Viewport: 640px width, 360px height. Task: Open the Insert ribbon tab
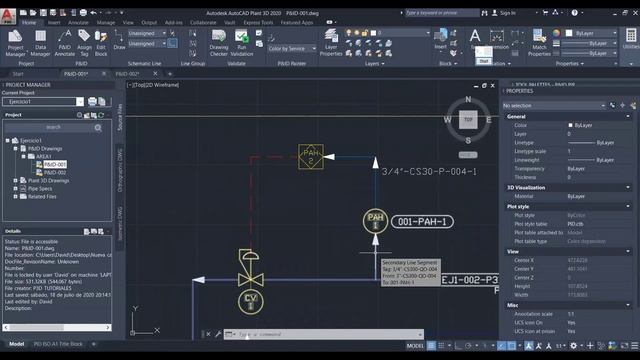(54, 23)
